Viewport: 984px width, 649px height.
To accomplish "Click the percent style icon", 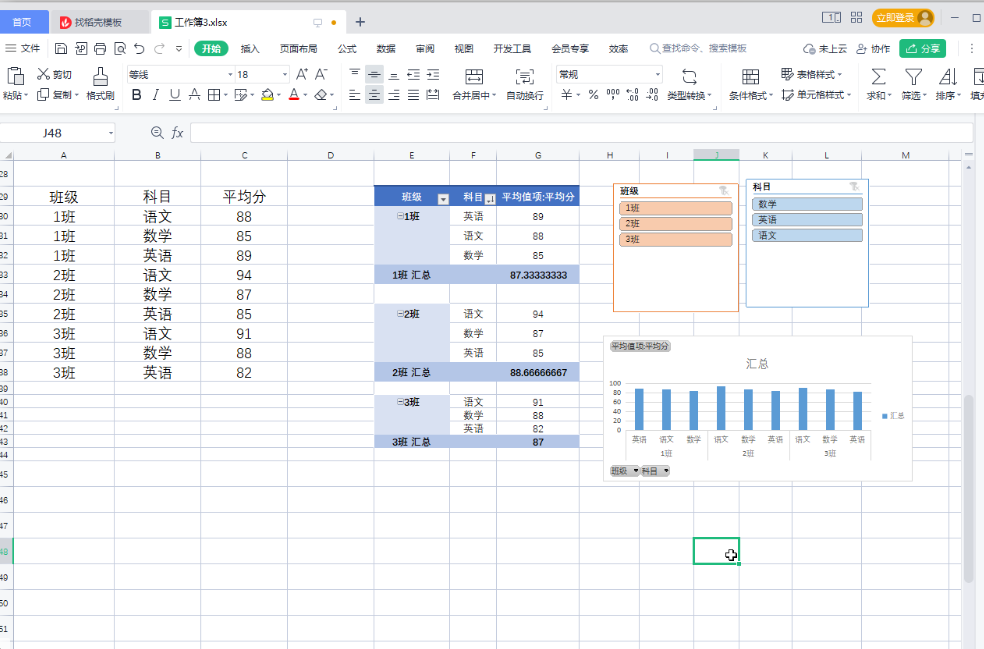I will click(x=593, y=95).
